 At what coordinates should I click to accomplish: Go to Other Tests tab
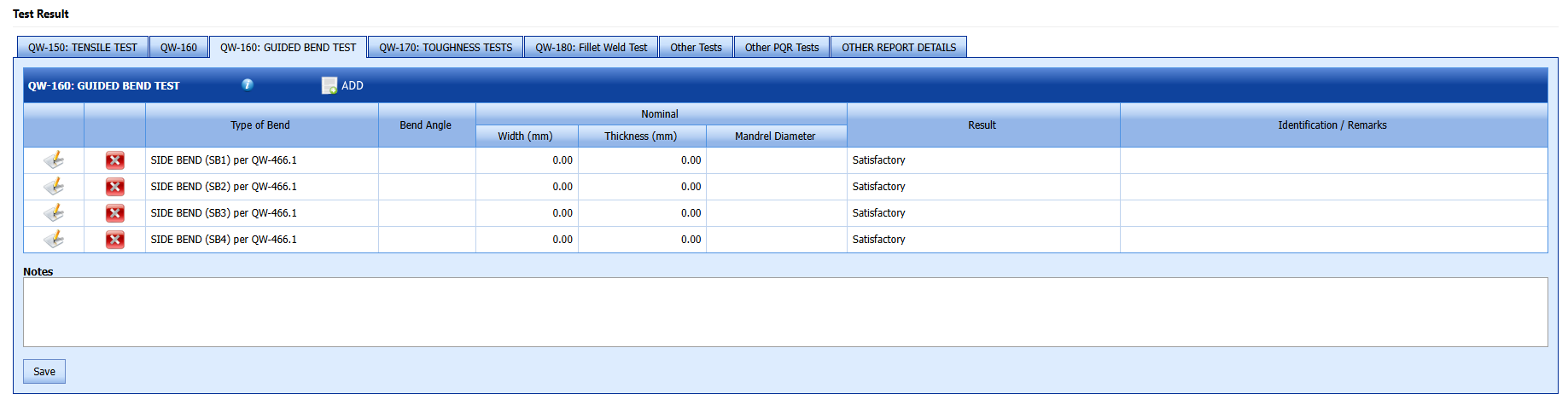696,48
